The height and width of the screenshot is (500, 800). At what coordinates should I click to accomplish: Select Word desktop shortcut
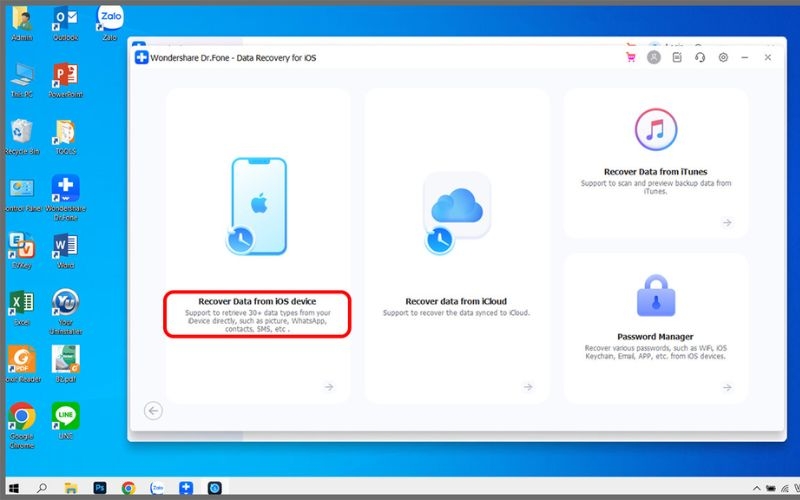point(65,251)
